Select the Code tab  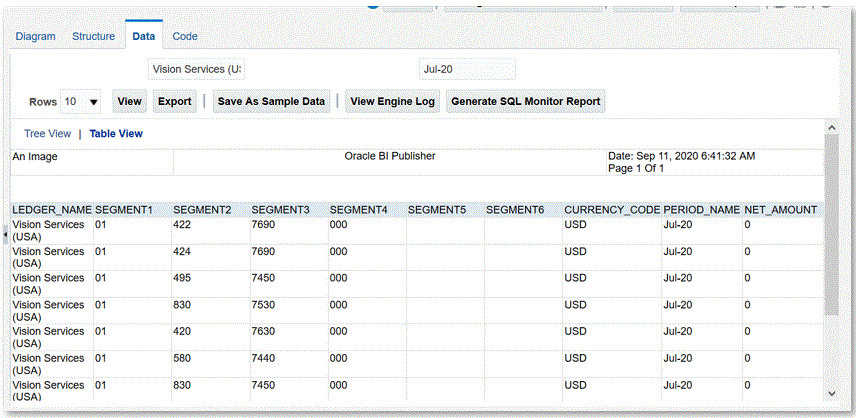click(x=185, y=36)
